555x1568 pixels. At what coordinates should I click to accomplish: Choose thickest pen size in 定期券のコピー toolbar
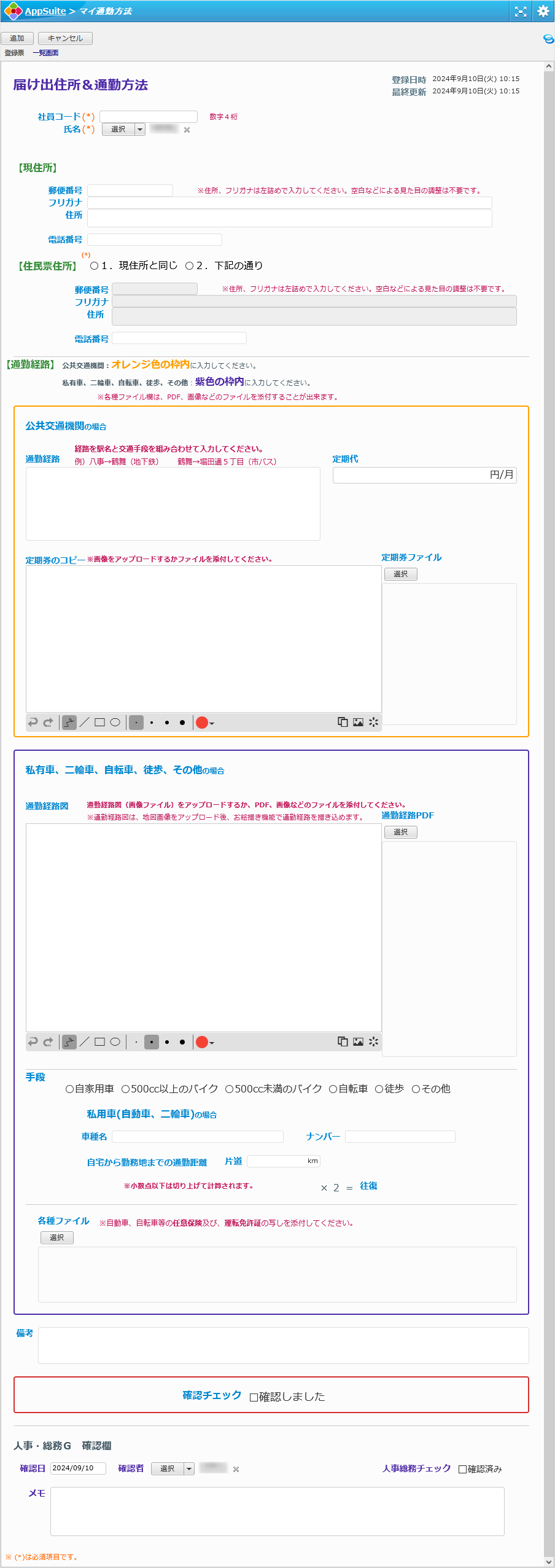point(182,723)
